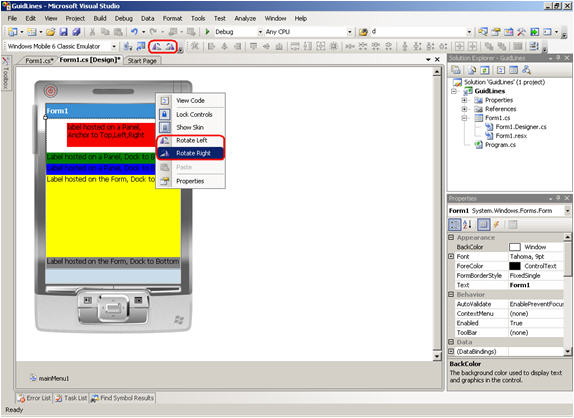The image size is (574, 418).
Task: Open the Toolbox side tab
Action: 6,73
